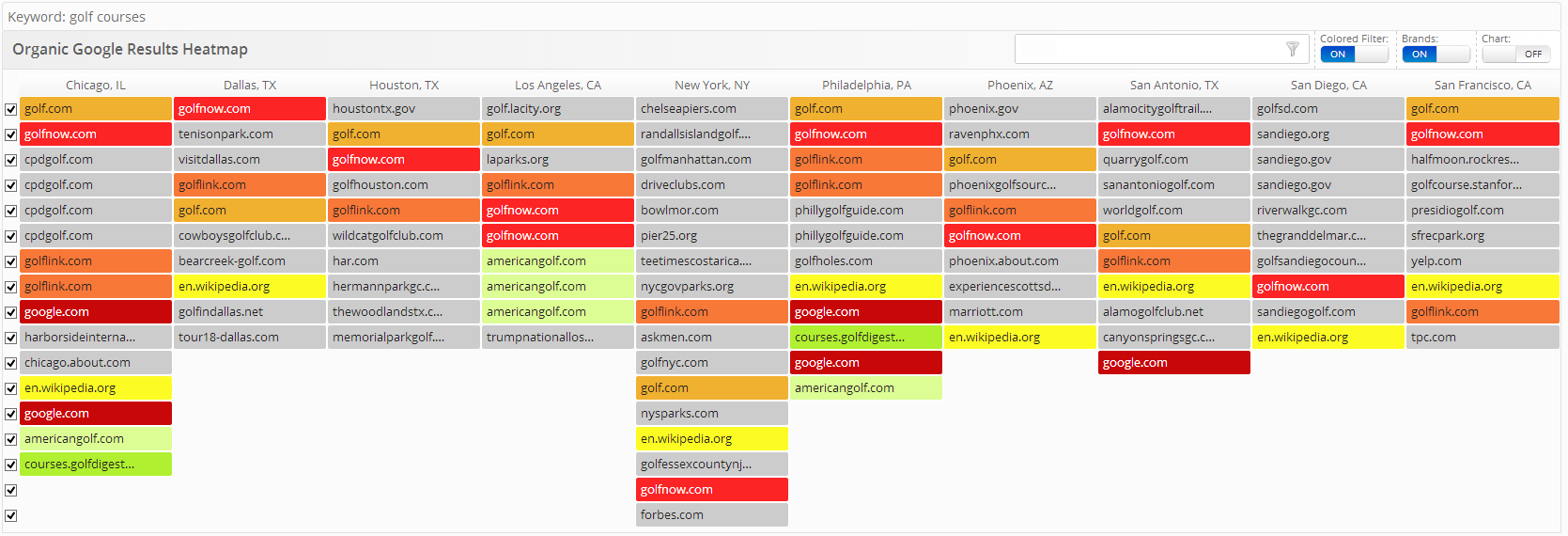Open the chelseapiers.com result cell
The height and width of the screenshot is (536, 1568).
pyautogui.click(x=712, y=109)
